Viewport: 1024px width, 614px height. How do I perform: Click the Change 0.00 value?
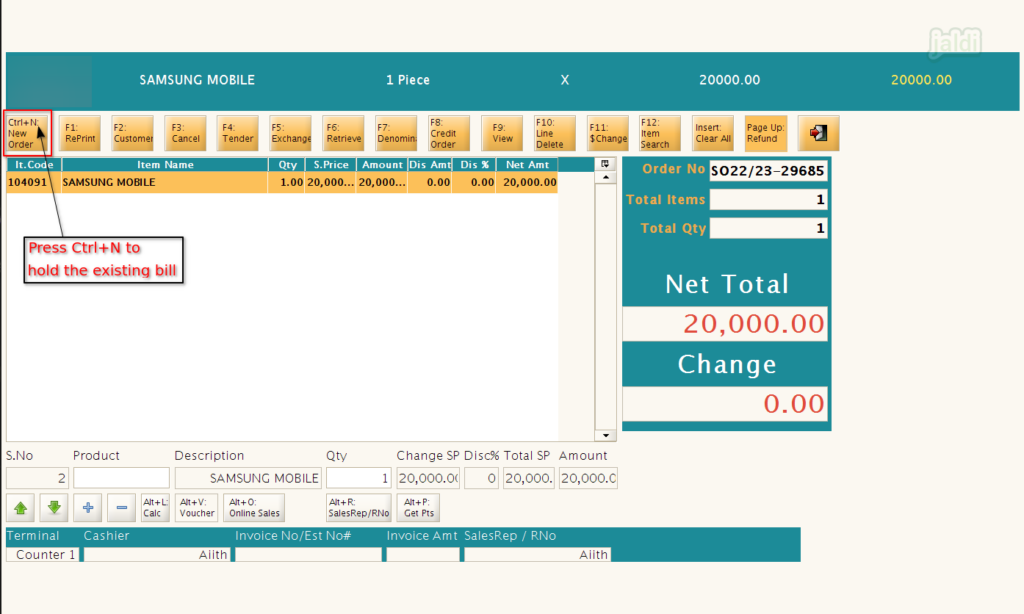[x=725, y=404]
